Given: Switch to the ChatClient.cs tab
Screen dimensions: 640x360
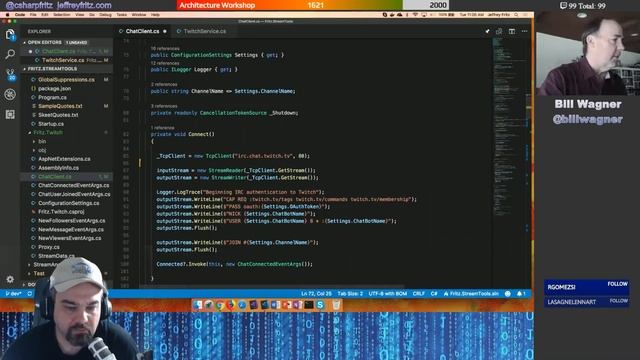Looking at the screenshot, I should tap(142, 31).
